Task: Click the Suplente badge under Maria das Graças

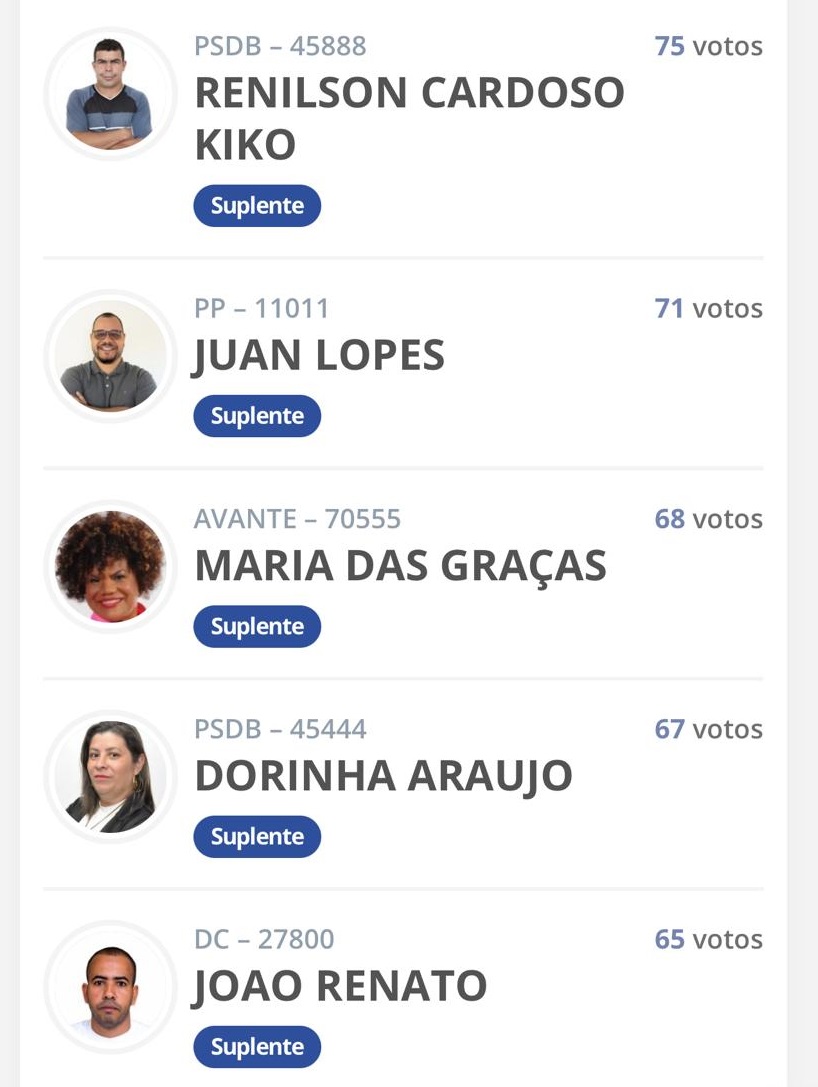Action: click(257, 626)
